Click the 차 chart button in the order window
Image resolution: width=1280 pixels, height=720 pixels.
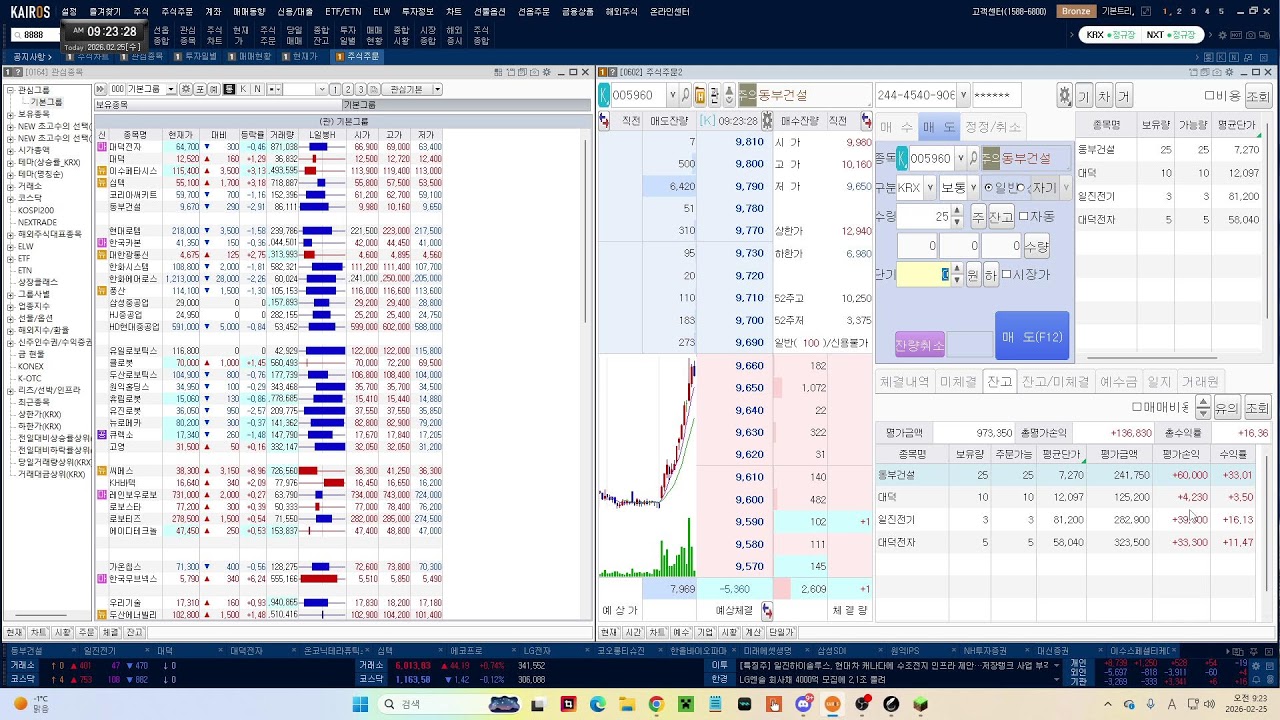click(1103, 96)
